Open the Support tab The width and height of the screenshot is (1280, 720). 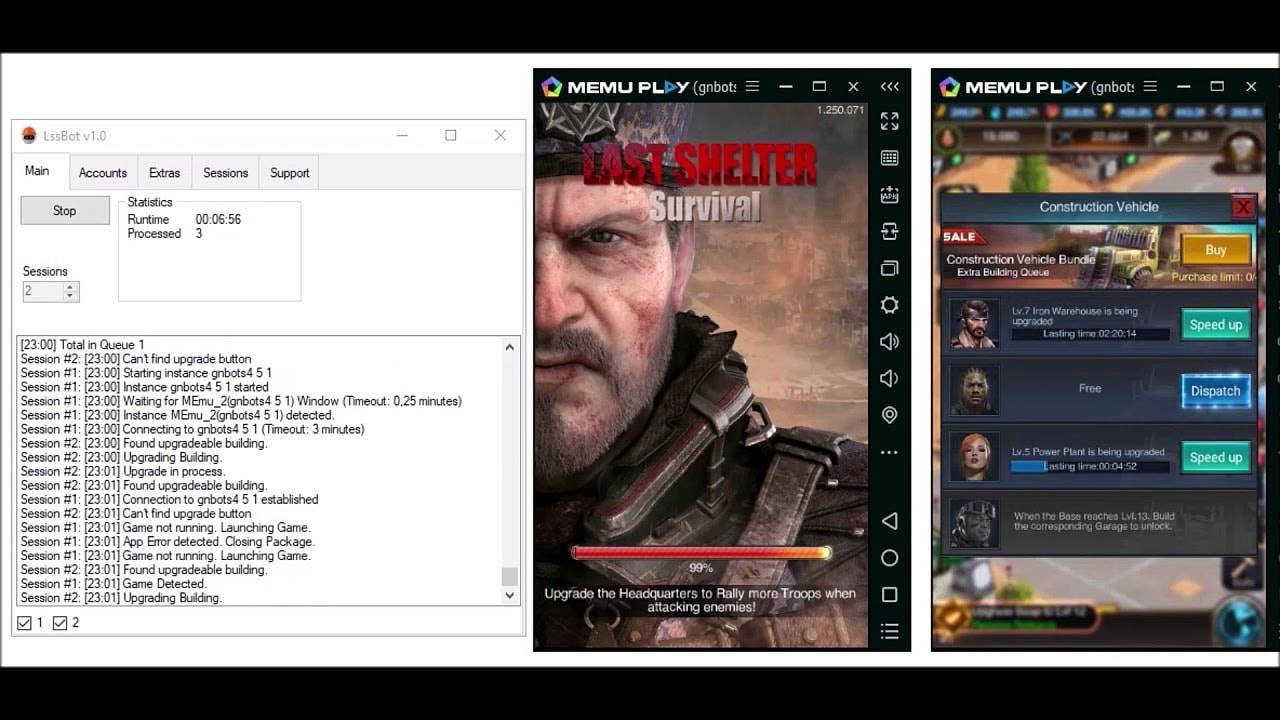click(x=289, y=173)
